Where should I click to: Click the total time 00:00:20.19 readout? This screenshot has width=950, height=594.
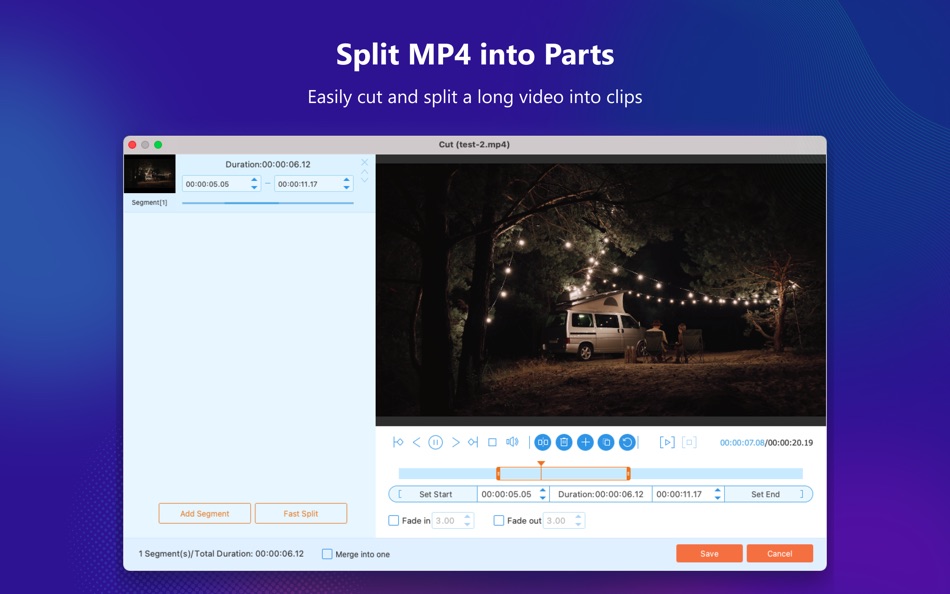791,442
